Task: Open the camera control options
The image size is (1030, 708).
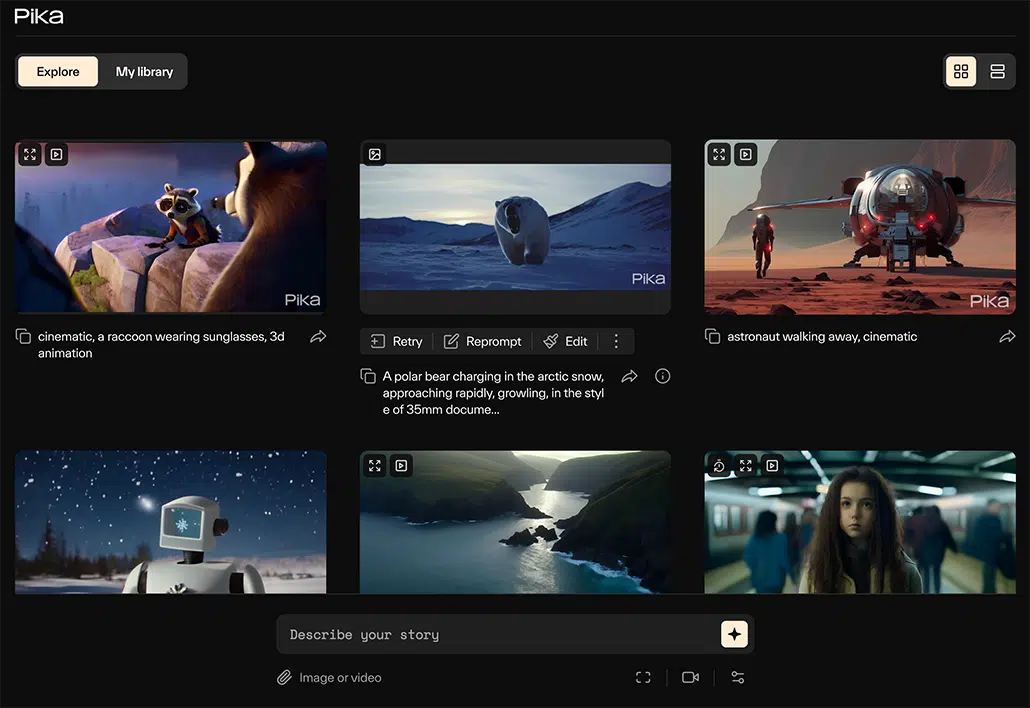Action: pos(690,677)
